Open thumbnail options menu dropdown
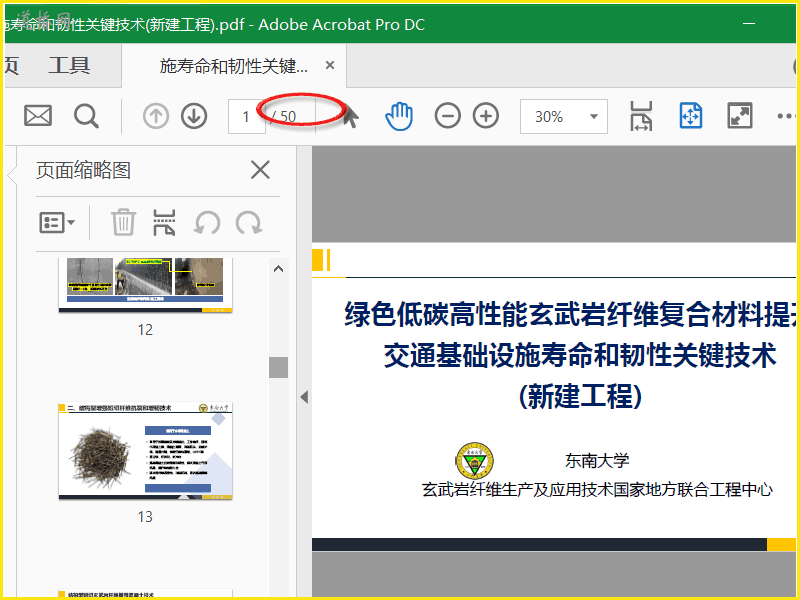800x600 pixels. click(57, 223)
